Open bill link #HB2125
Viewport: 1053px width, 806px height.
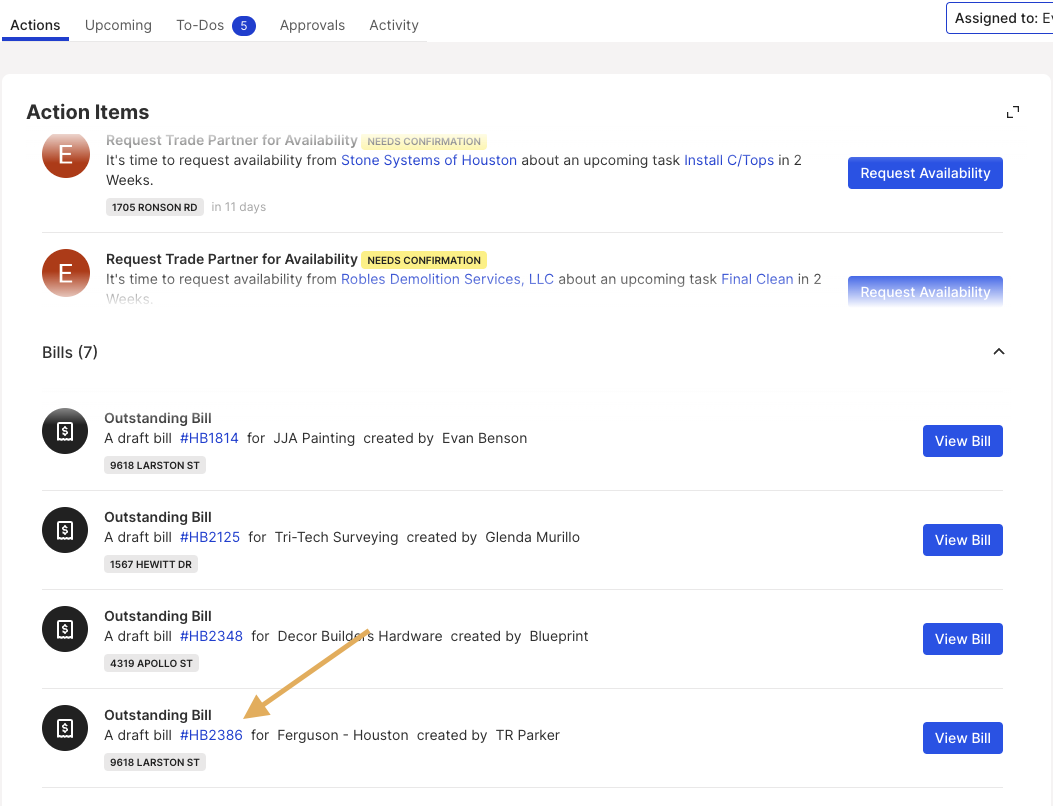click(210, 537)
